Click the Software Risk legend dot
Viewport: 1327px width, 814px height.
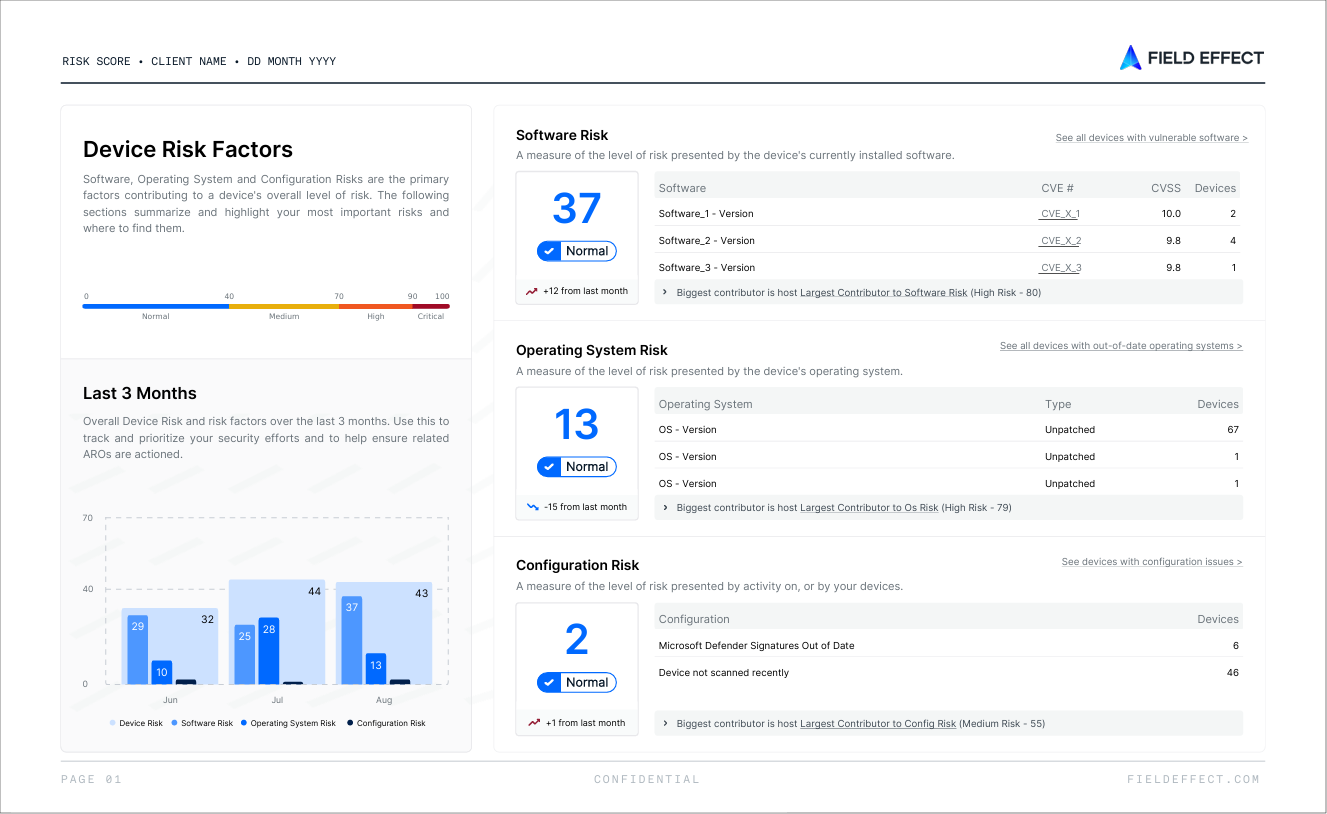tap(175, 723)
